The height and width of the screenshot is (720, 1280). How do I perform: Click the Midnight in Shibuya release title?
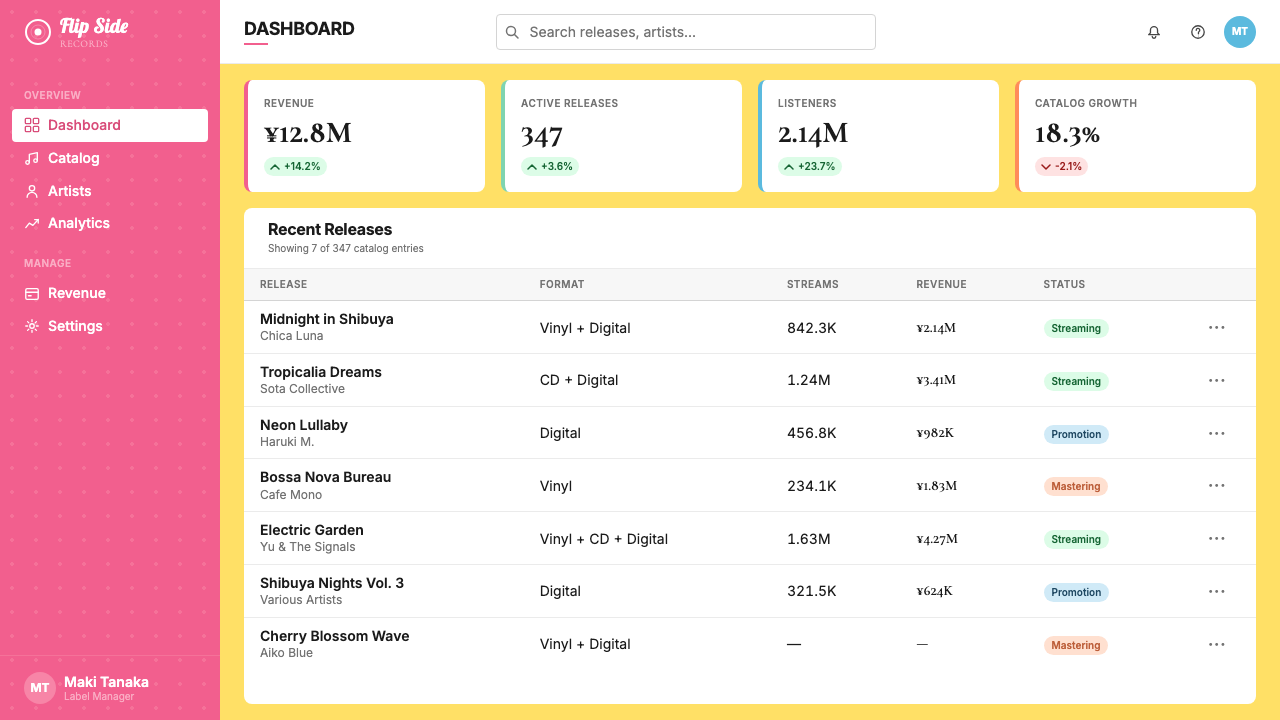(x=327, y=319)
